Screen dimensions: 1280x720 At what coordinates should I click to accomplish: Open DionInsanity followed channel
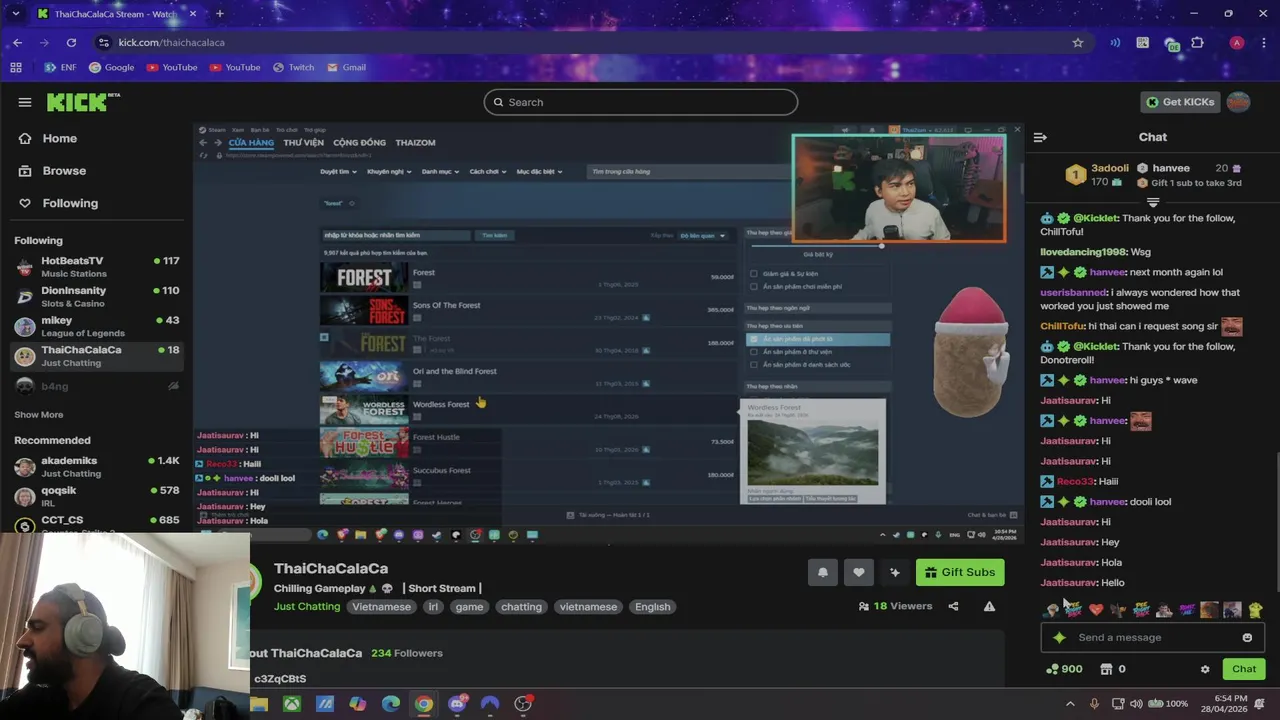point(97,296)
